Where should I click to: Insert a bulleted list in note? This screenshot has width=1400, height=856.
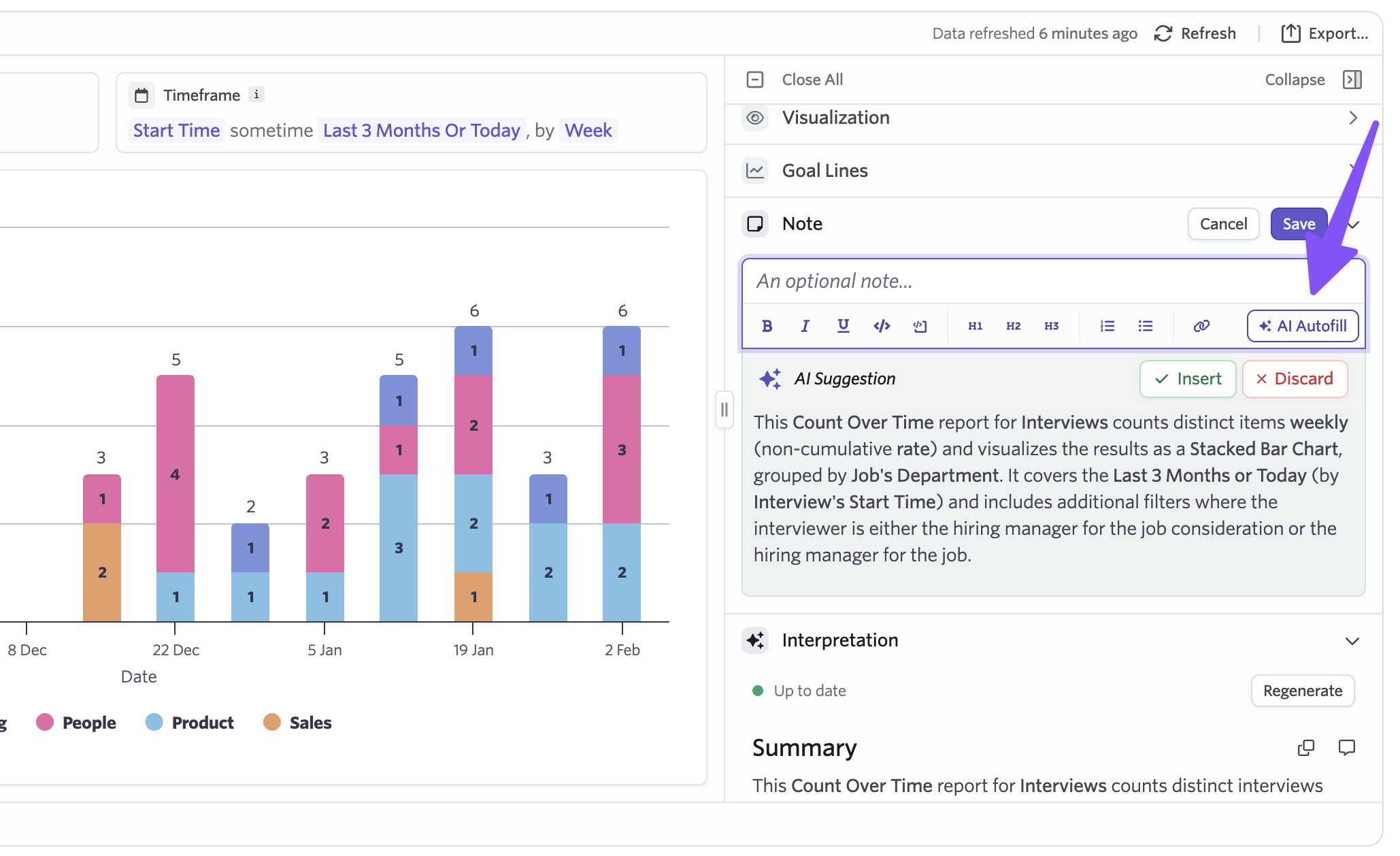(x=1146, y=326)
